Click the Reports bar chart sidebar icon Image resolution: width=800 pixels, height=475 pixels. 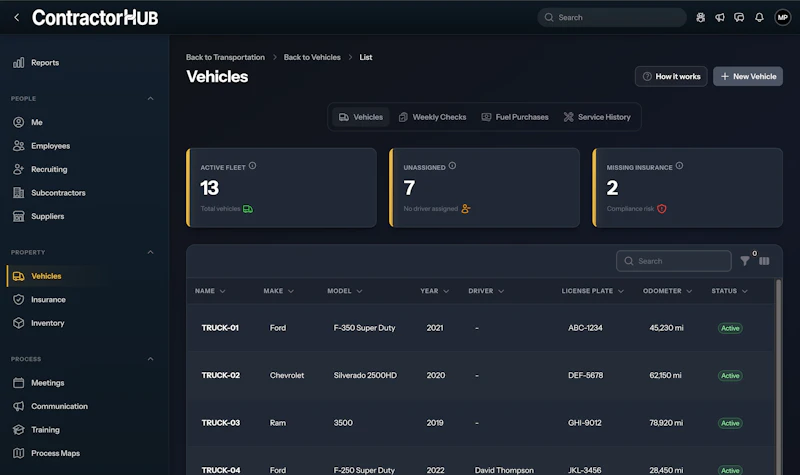(x=18, y=63)
